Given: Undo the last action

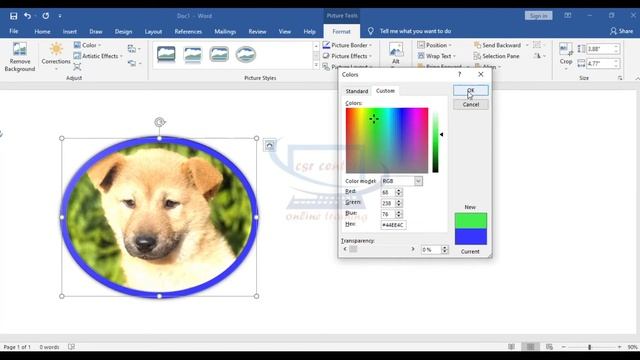Looking at the screenshot, I should [27, 16].
